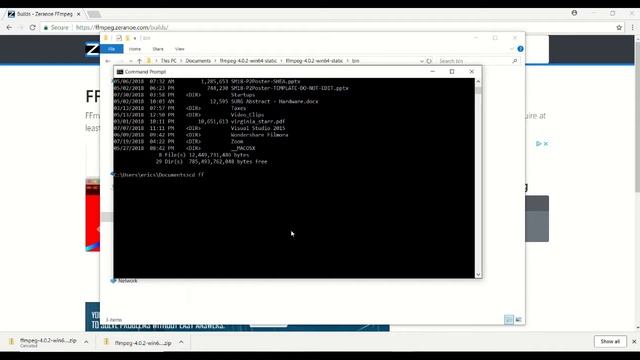Open the canceled ffmpeg zip download
This screenshot has width=640, height=360.
tap(43, 342)
